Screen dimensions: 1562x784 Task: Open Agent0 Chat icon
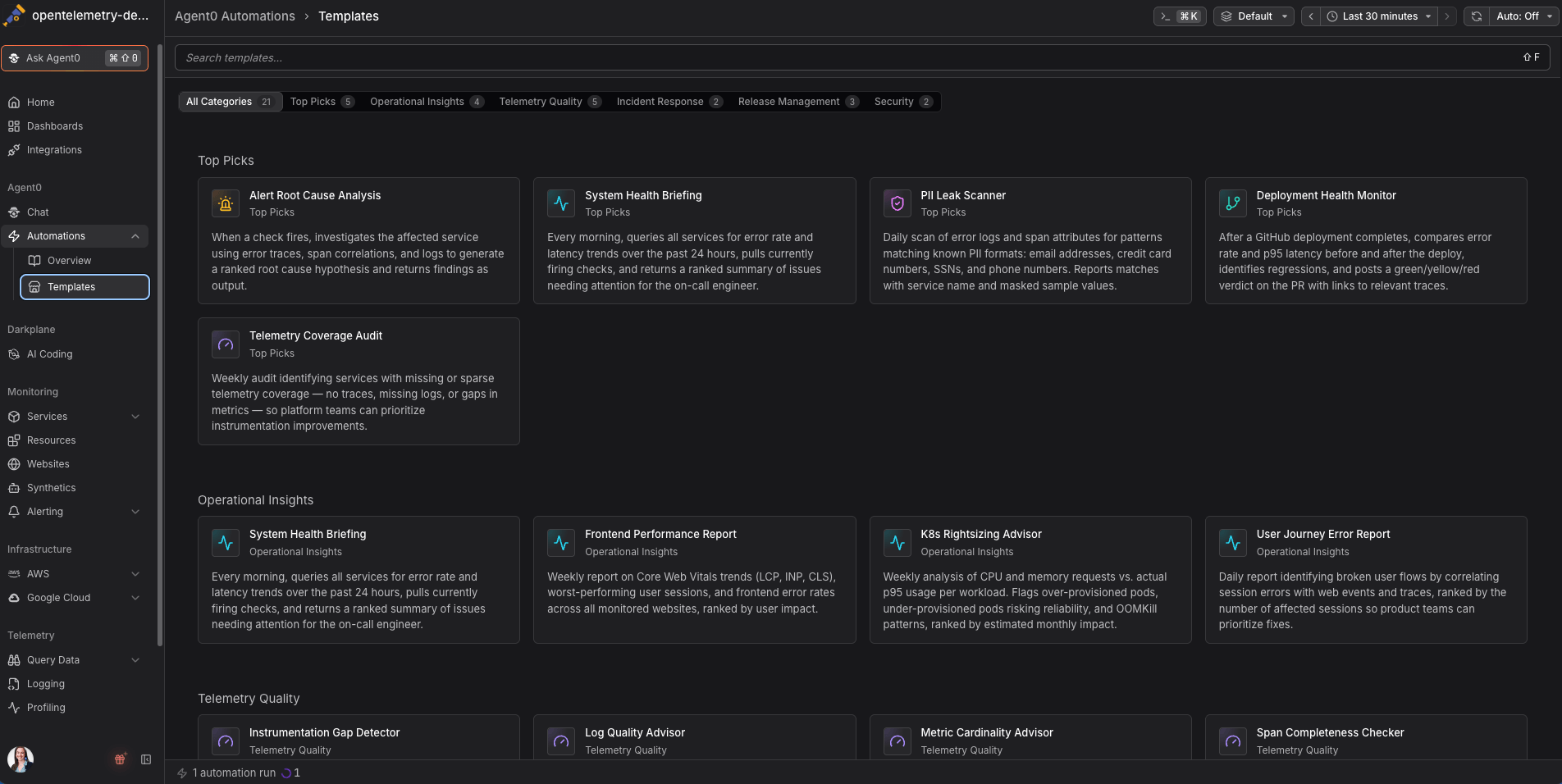coord(14,212)
